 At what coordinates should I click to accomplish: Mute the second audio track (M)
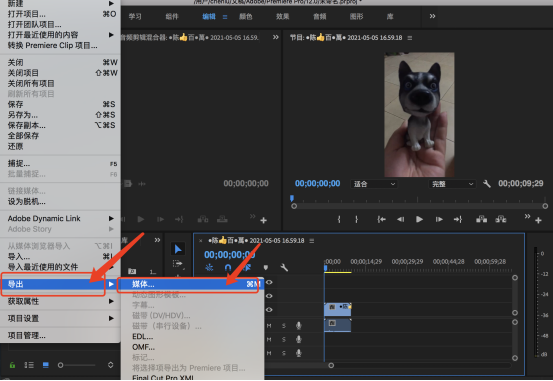(269, 339)
